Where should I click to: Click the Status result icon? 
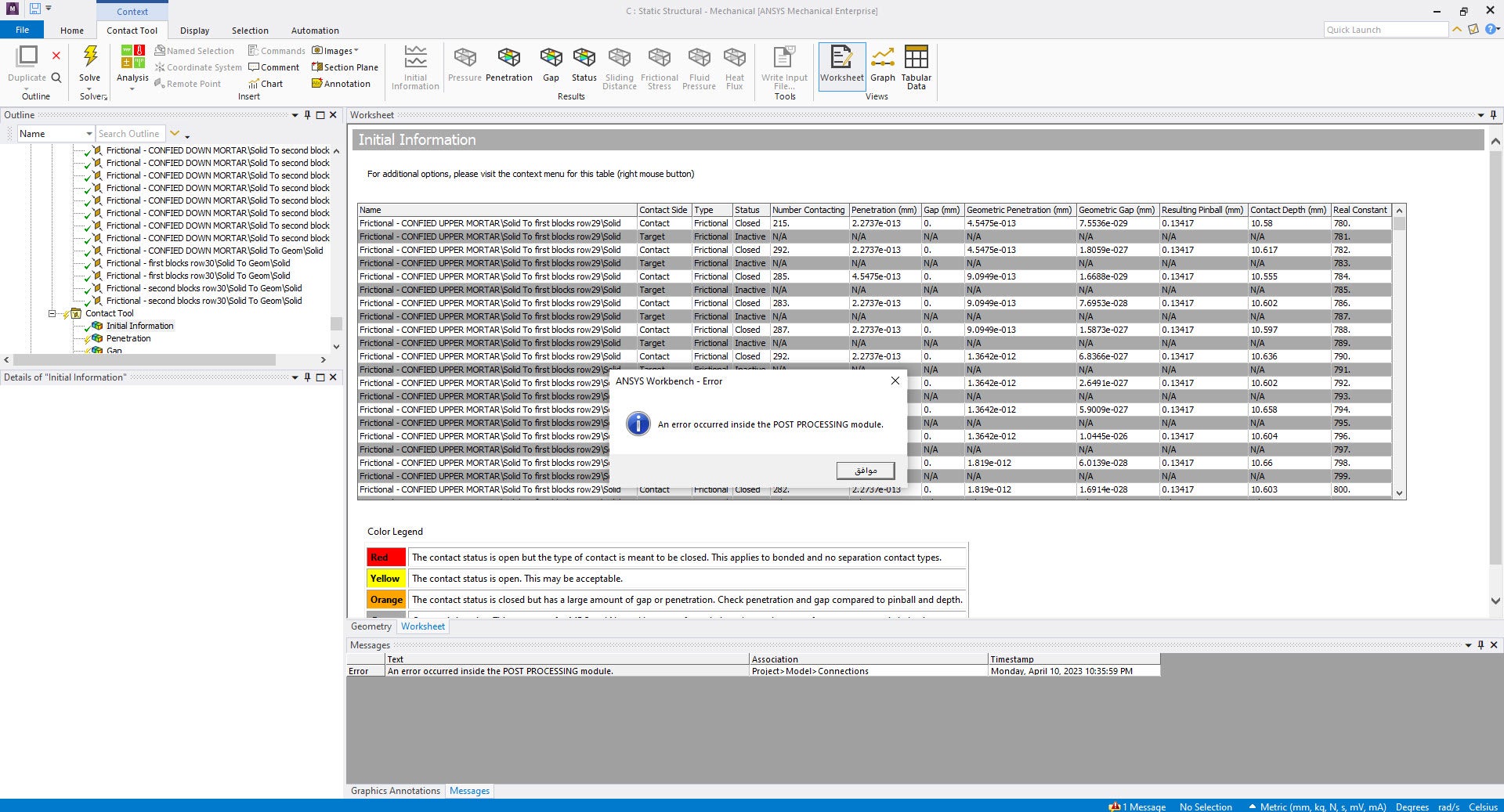pyautogui.click(x=584, y=59)
